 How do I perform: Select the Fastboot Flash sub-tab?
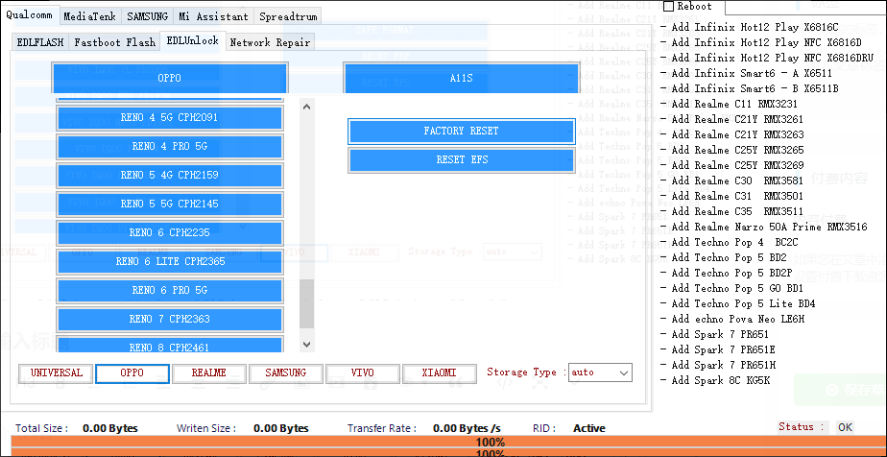(x=115, y=42)
